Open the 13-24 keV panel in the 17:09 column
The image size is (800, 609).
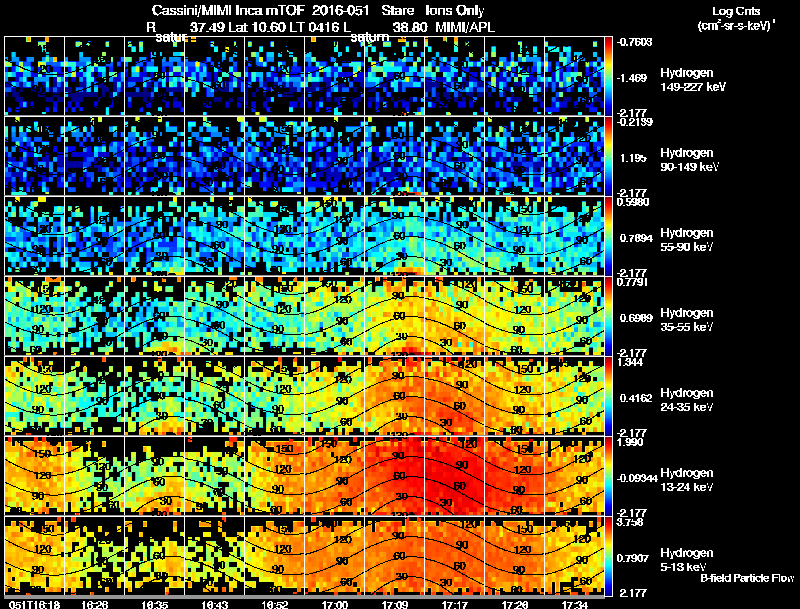394,476
